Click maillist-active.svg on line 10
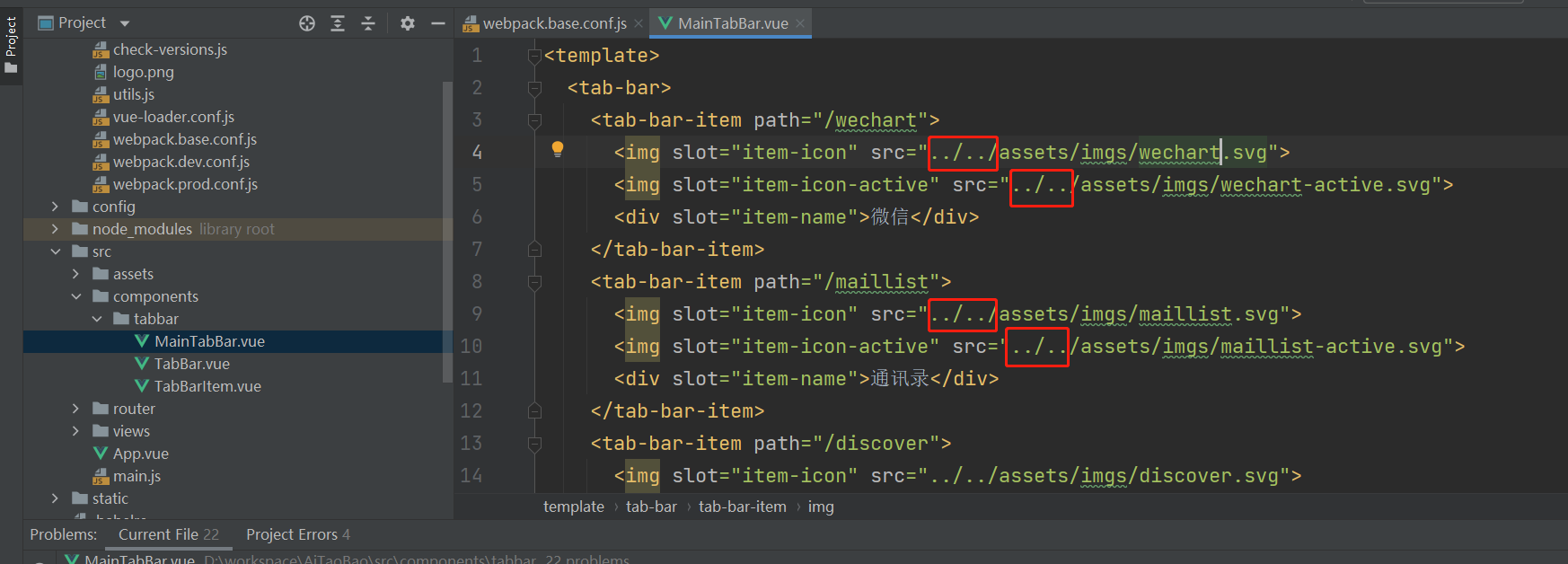Image resolution: width=1568 pixels, height=564 pixels. click(x=1331, y=347)
